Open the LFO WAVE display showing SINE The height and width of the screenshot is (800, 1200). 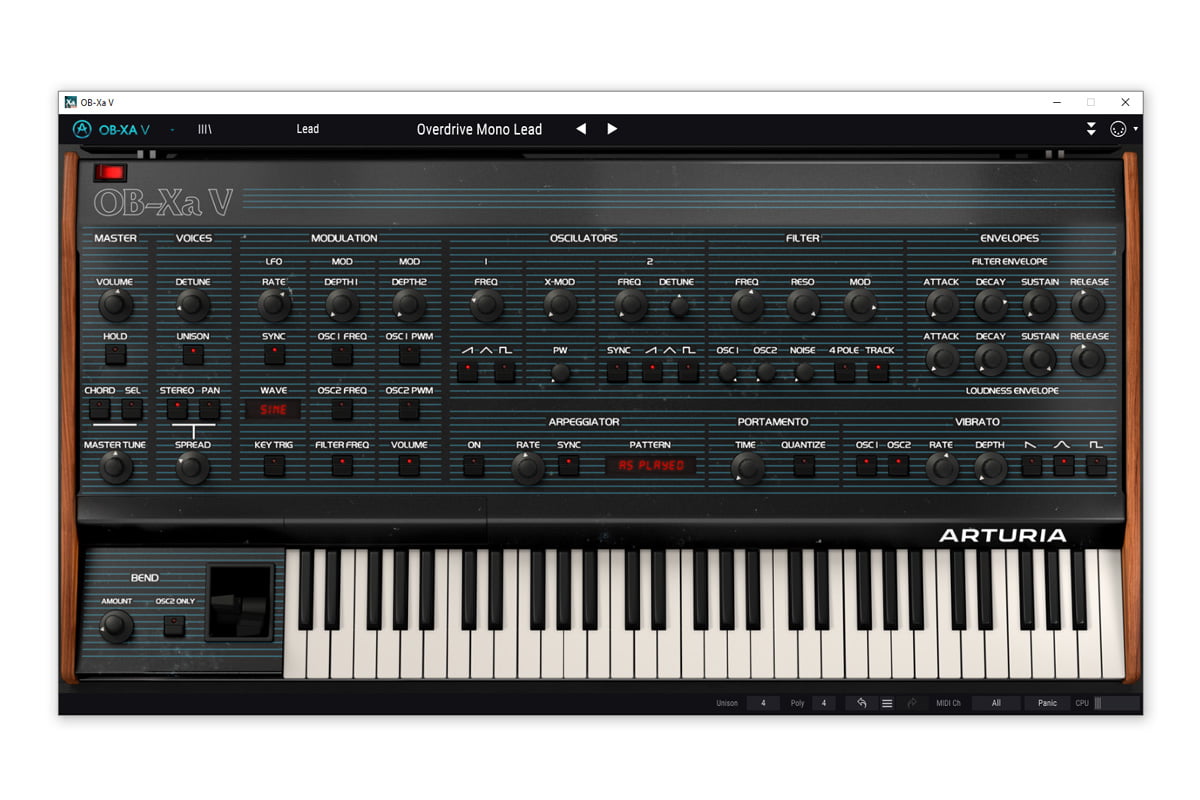tap(274, 410)
